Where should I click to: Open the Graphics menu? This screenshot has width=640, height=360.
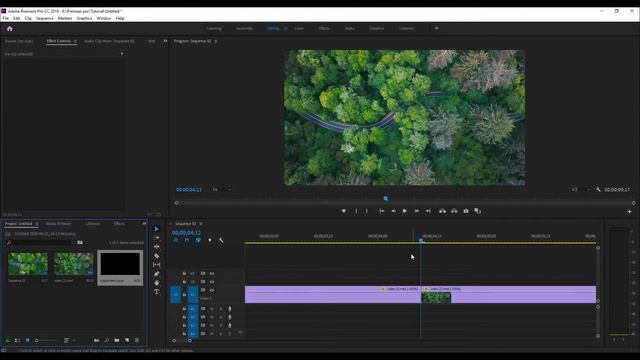[84, 18]
